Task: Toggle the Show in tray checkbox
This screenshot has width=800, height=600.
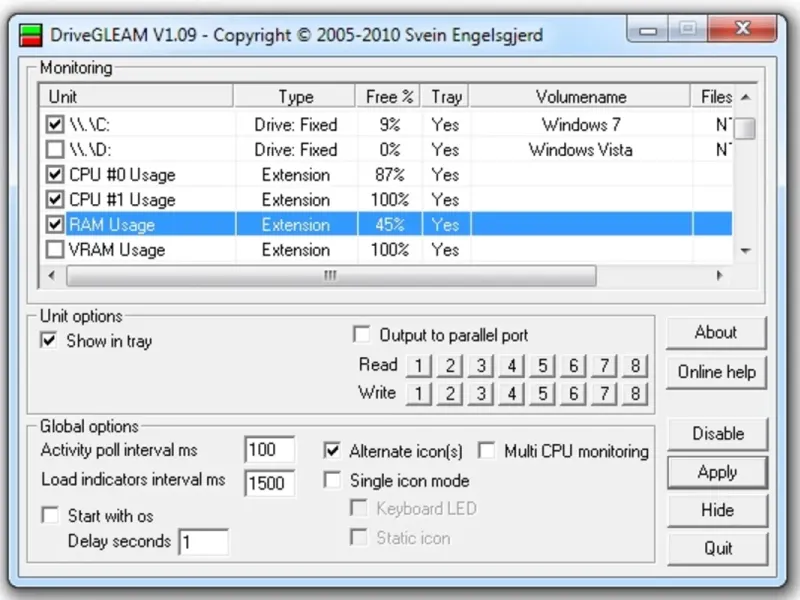Action: tap(48, 340)
